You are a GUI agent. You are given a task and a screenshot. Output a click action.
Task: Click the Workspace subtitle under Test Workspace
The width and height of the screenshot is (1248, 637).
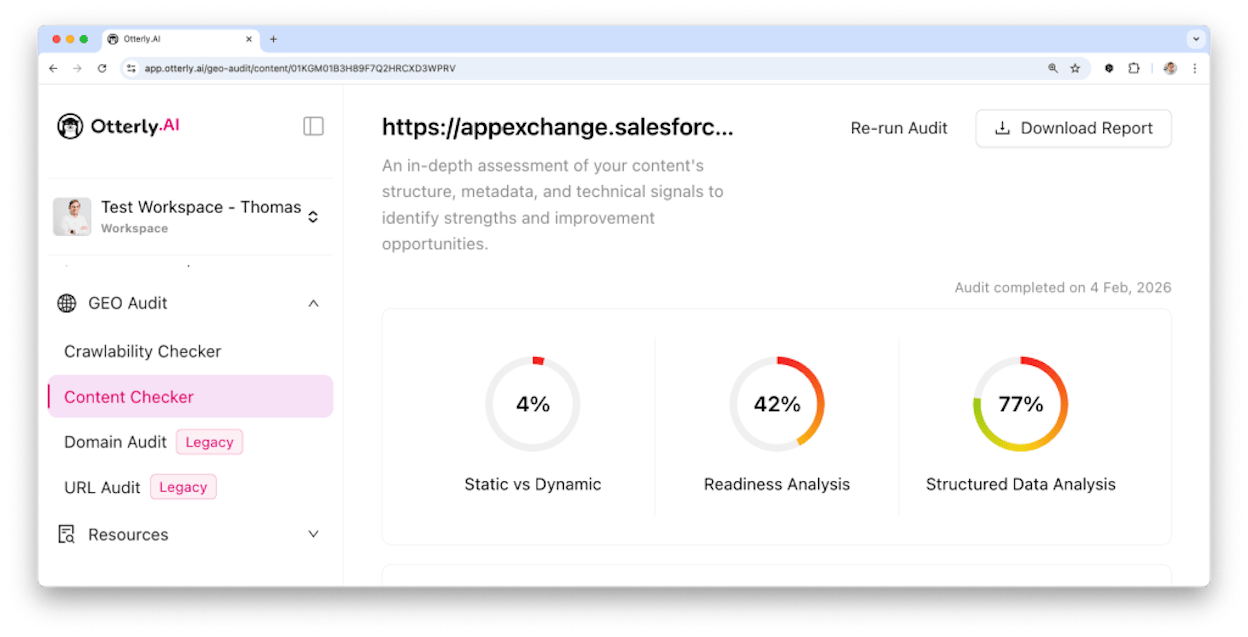[134, 228]
